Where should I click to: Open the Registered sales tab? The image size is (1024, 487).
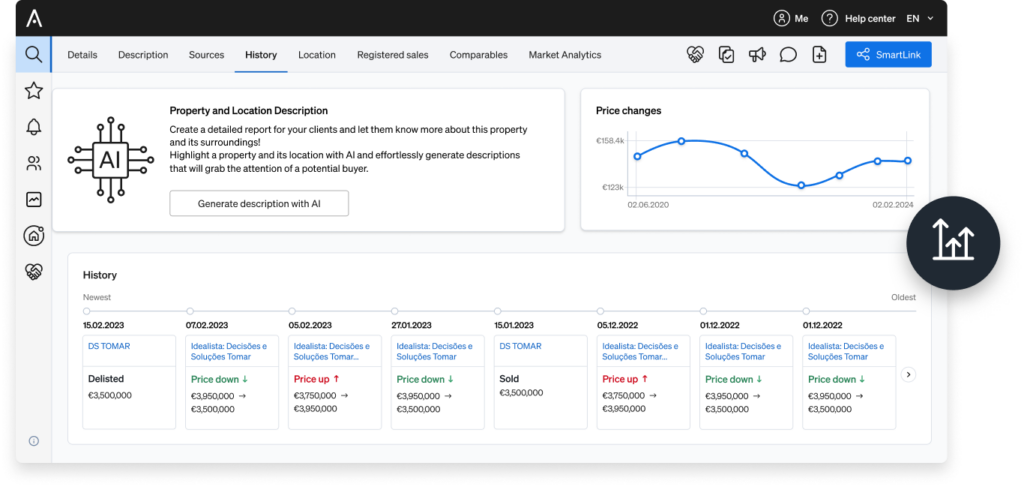tap(392, 55)
